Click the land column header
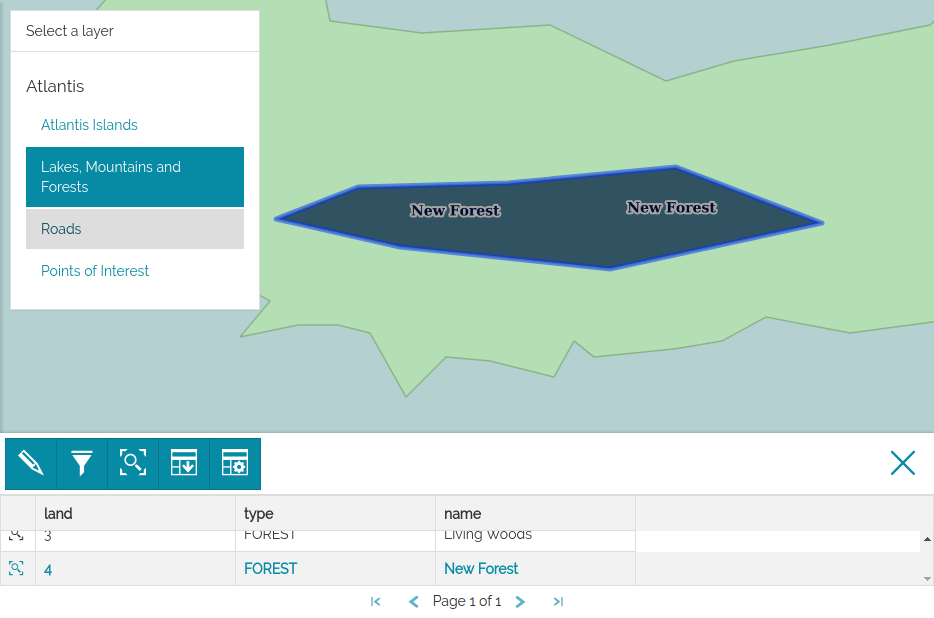Screen dimensions: 934x618 point(135,514)
